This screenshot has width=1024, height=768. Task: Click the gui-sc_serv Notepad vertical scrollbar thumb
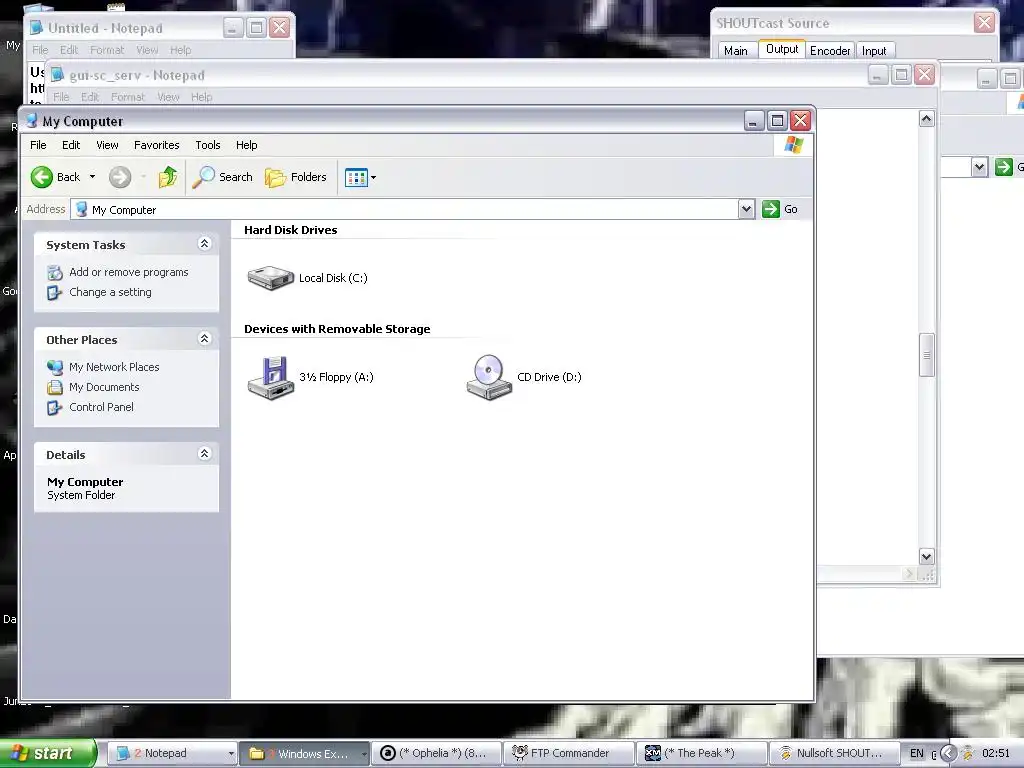coord(926,355)
